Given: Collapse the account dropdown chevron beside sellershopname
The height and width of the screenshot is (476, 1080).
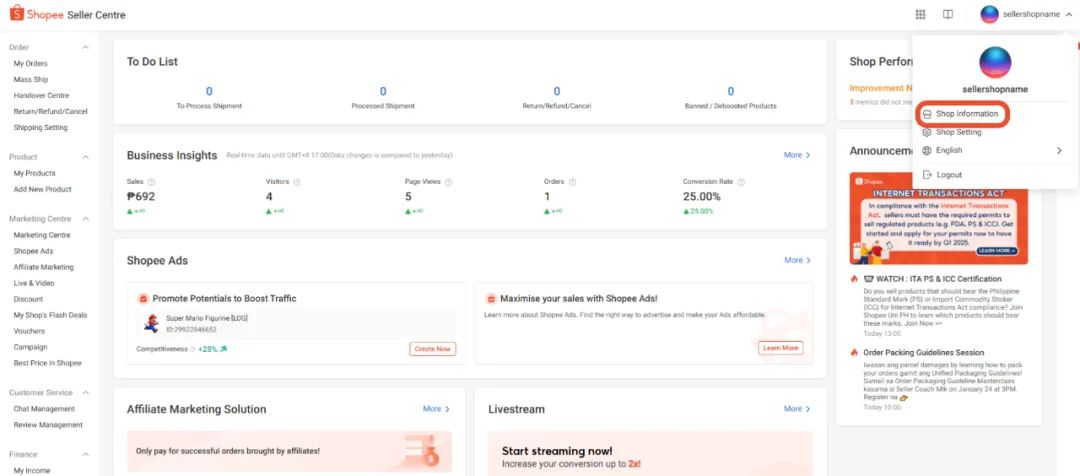Looking at the screenshot, I should click(x=1068, y=14).
